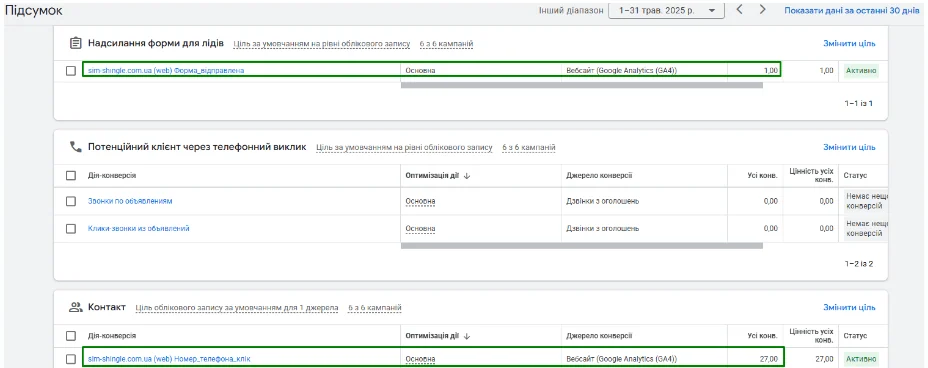The width and height of the screenshot is (928, 368).
Task: Click horizontal scrollbar under phone call table
Action: pos(582,246)
